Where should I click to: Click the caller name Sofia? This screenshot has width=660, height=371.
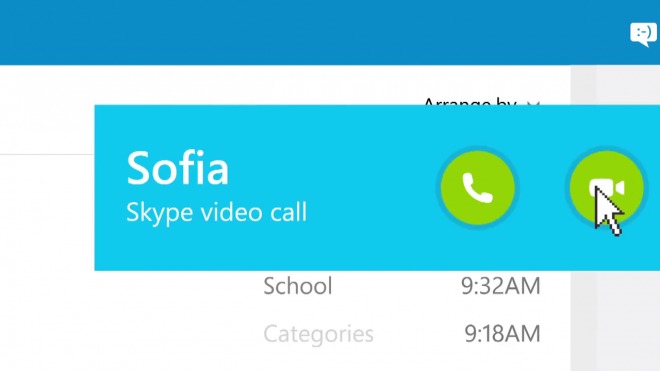coord(177,168)
